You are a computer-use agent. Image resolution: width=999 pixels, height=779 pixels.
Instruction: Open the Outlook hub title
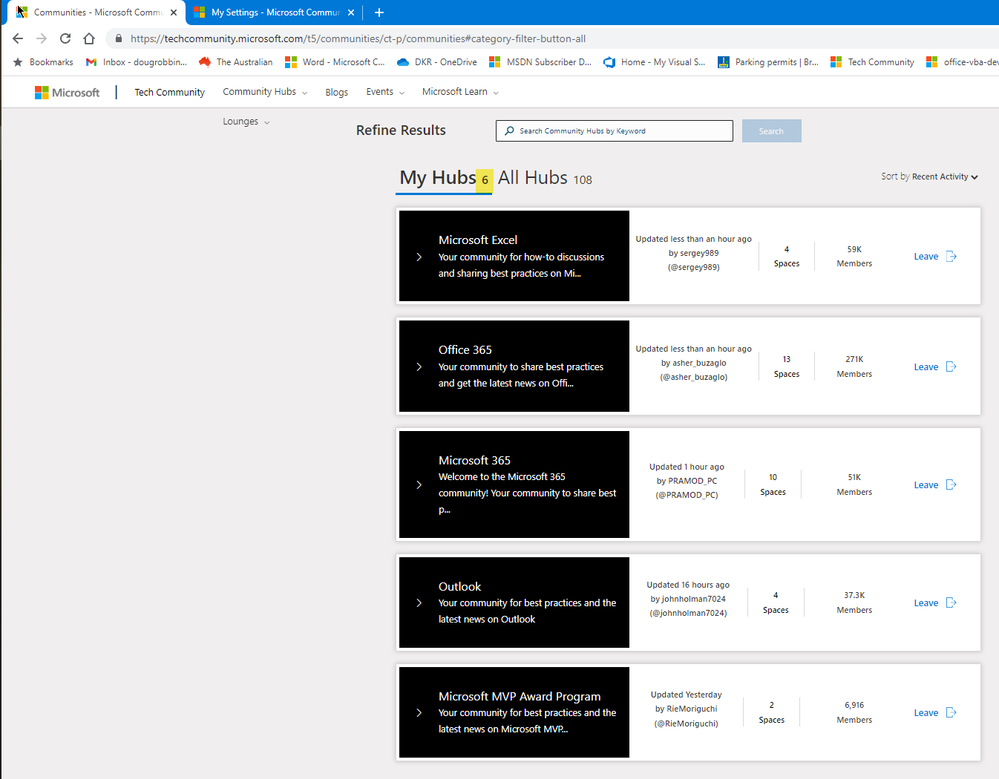(x=459, y=587)
